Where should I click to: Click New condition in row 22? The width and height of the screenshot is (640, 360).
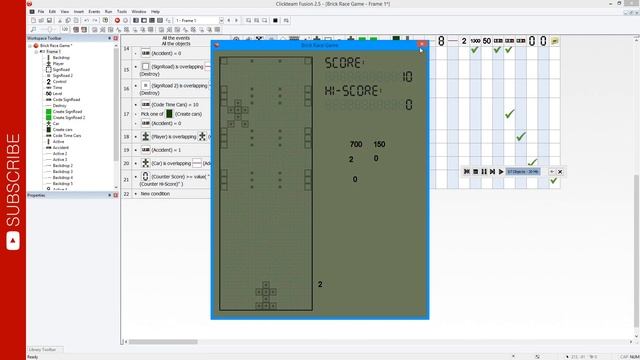point(155,194)
